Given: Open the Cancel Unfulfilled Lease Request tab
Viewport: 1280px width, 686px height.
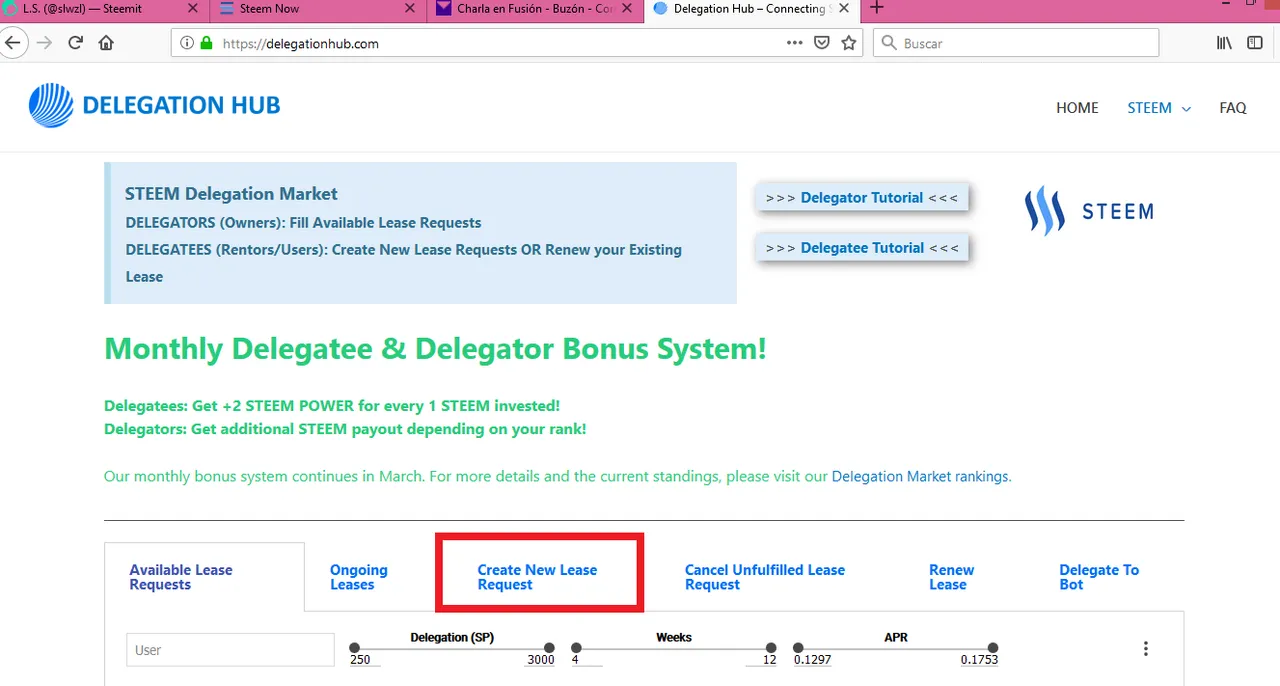Looking at the screenshot, I should pos(765,577).
